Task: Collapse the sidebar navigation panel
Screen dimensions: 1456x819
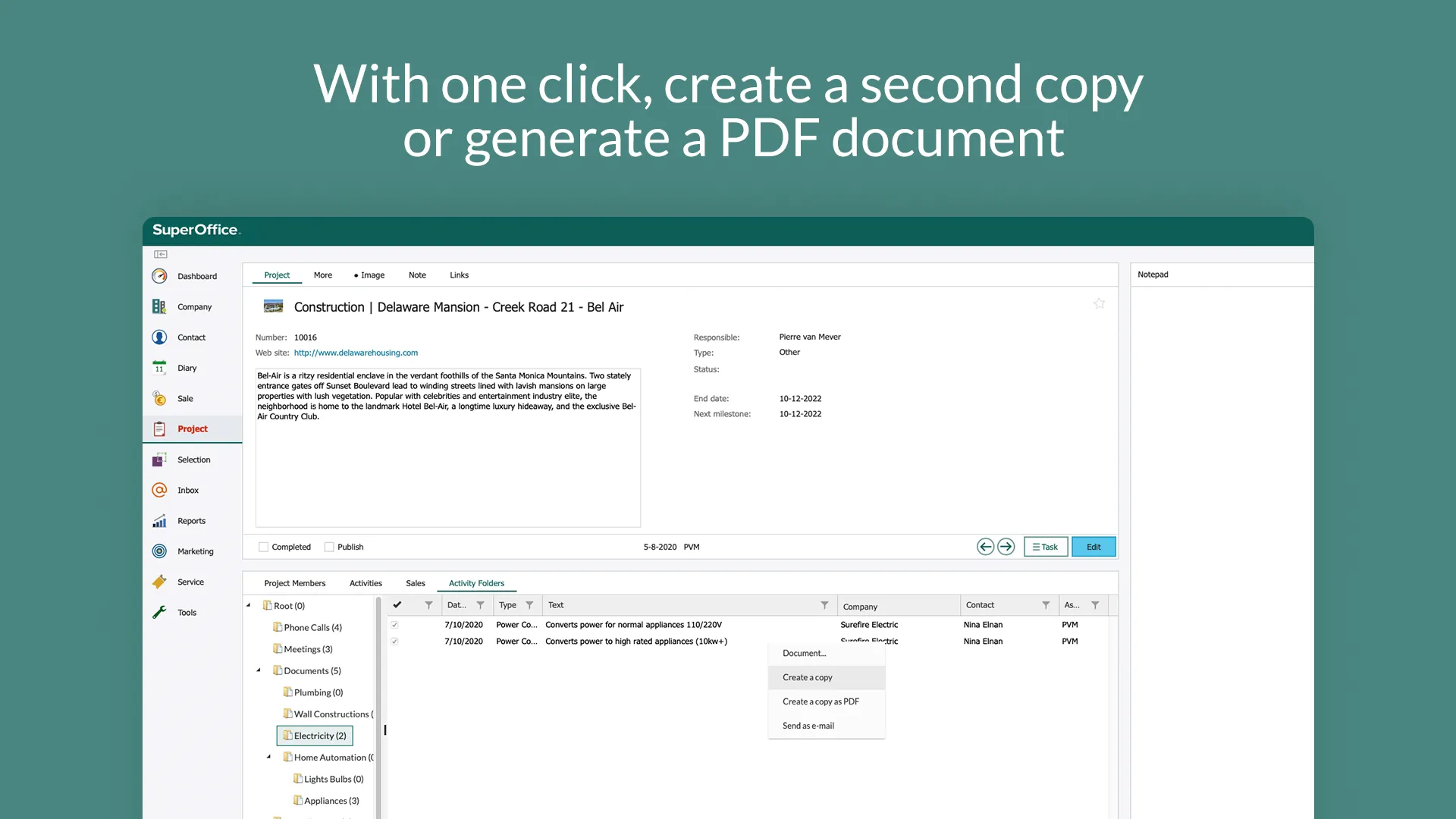Action: point(161,254)
